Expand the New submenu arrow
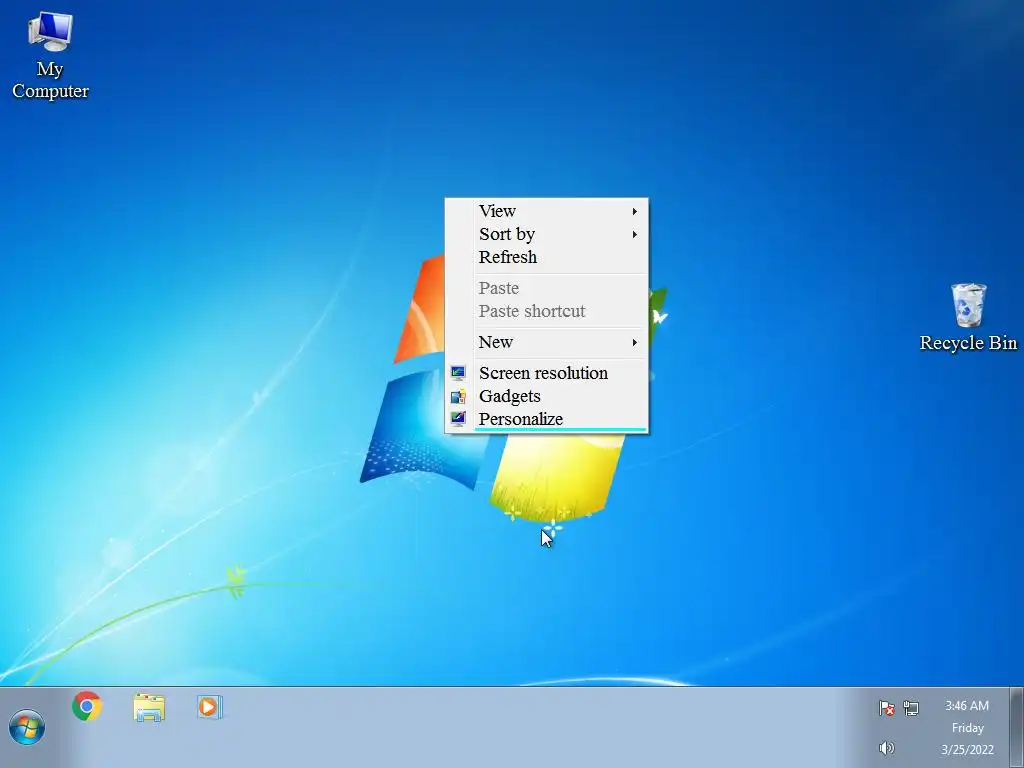The height and width of the screenshot is (768, 1024). pos(634,342)
